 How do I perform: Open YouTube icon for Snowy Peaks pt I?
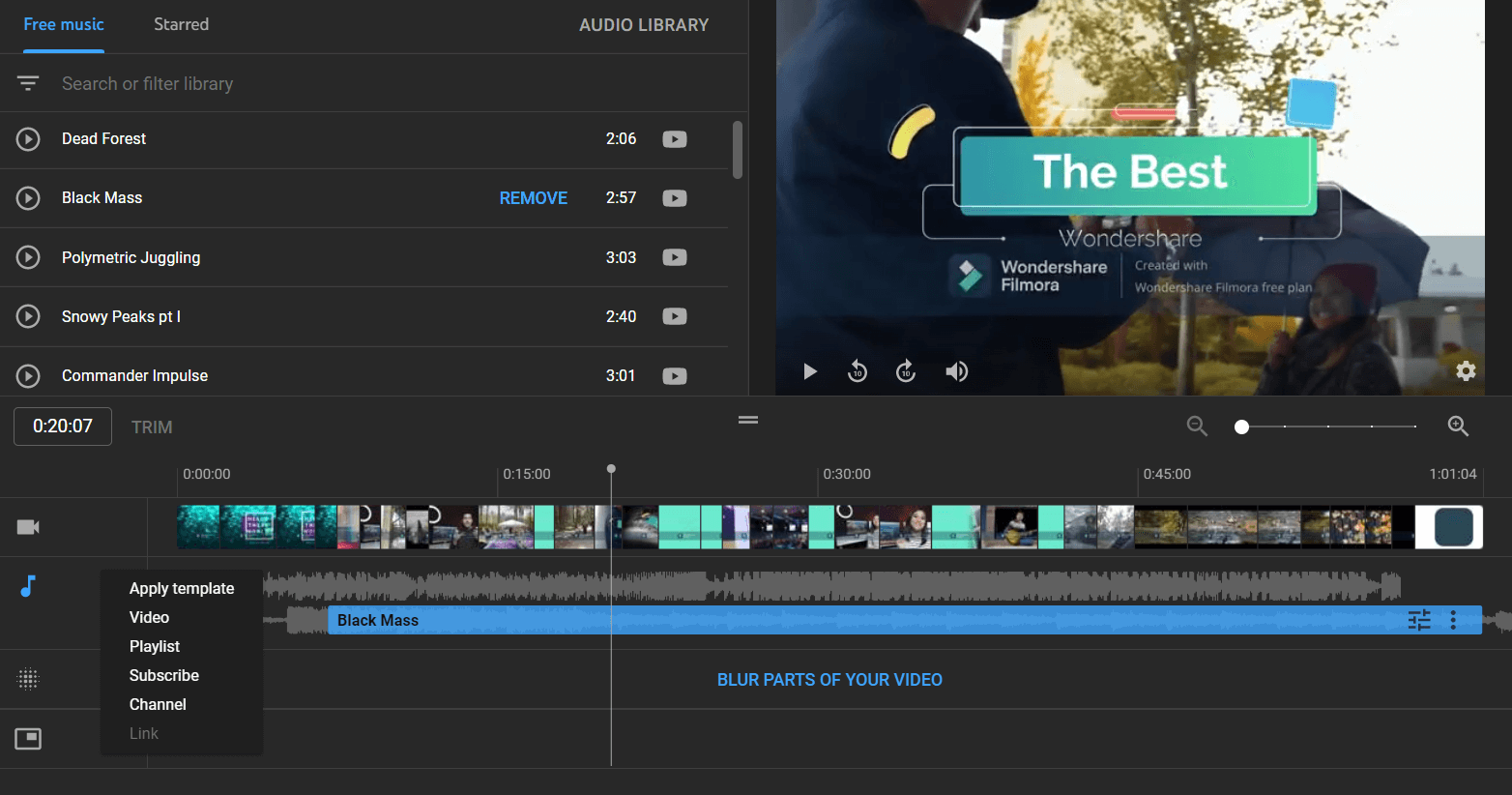[675, 316]
